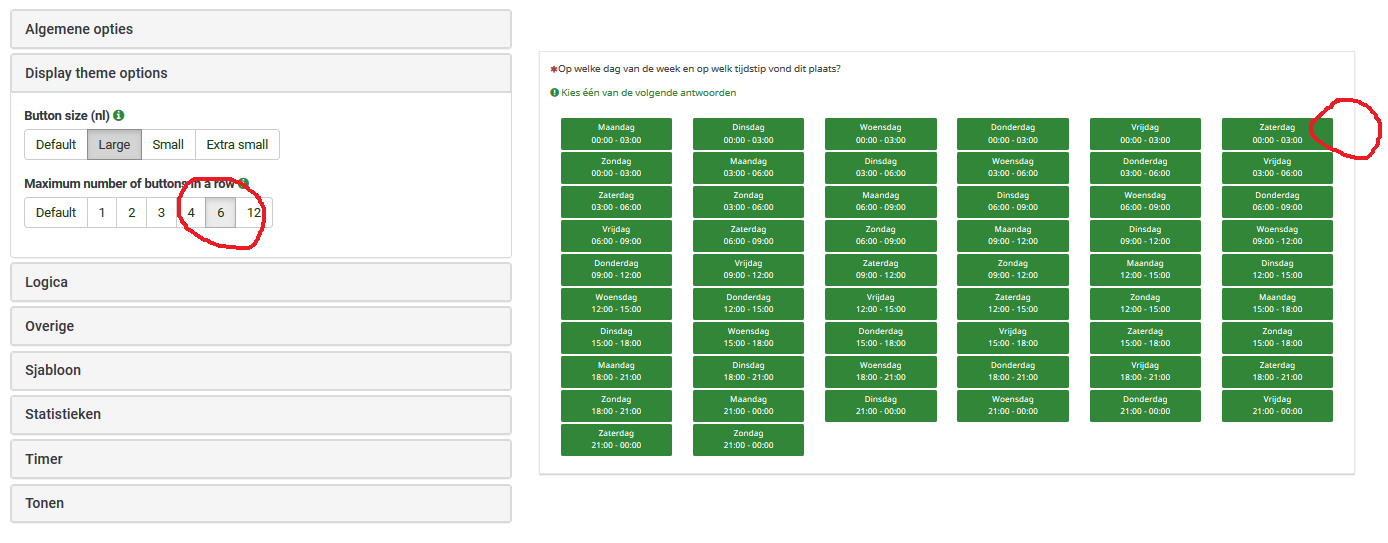The height and width of the screenshot is (543, 1388).
Task: Select answer Zaterdag 00:00 - 03:00
Action: click(x=1277, y=134)
